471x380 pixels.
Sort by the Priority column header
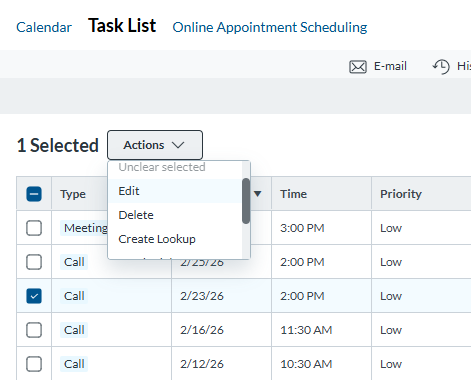click(x=401, y=194)
